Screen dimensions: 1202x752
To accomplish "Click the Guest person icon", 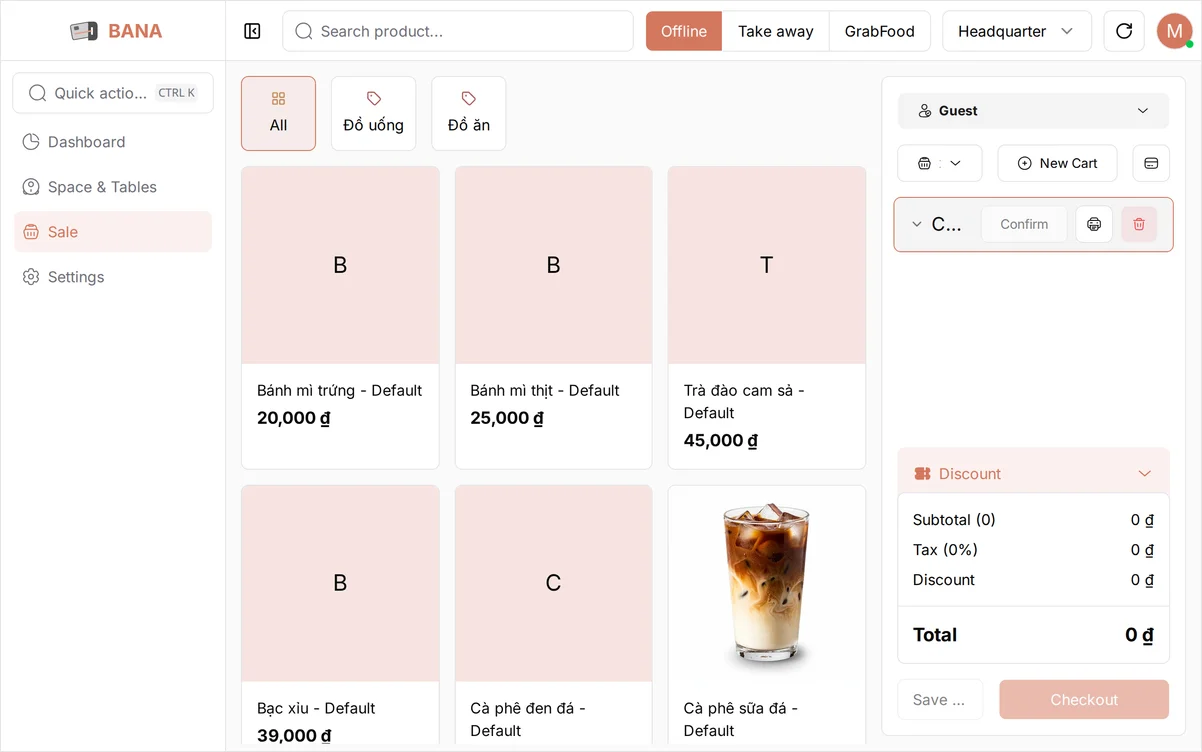I will (x=925, y=111).
